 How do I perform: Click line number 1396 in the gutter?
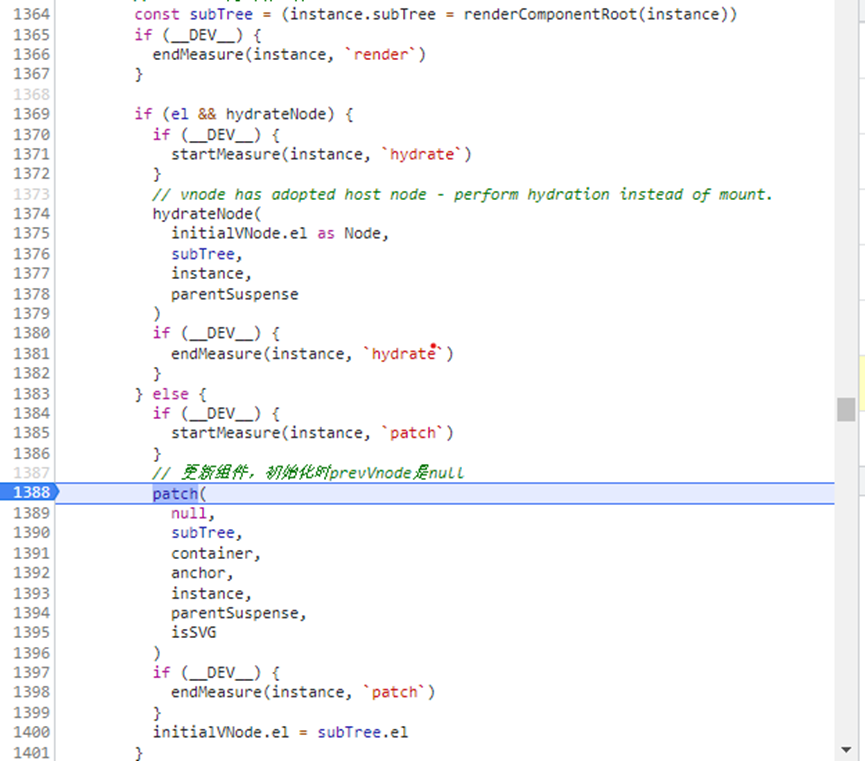coord(31,652)
